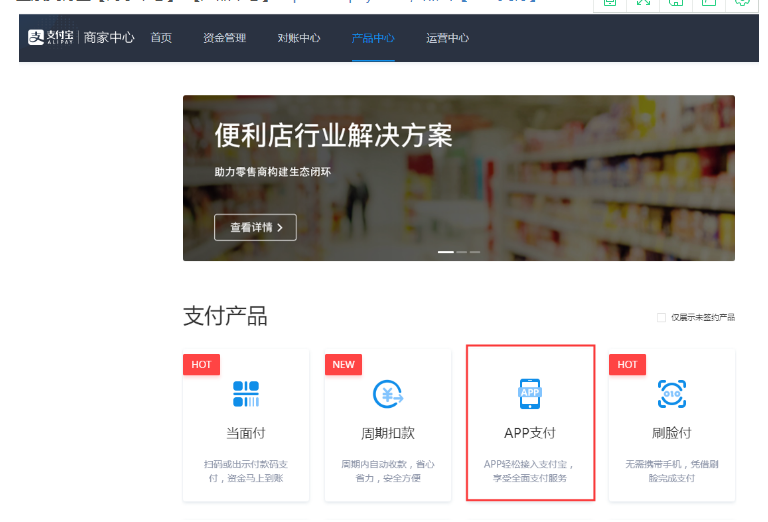Click the Alipay 支付宝 logo
Image resolution: width=768 pixels, height=522 pixels.
click(x=50, y=37)
